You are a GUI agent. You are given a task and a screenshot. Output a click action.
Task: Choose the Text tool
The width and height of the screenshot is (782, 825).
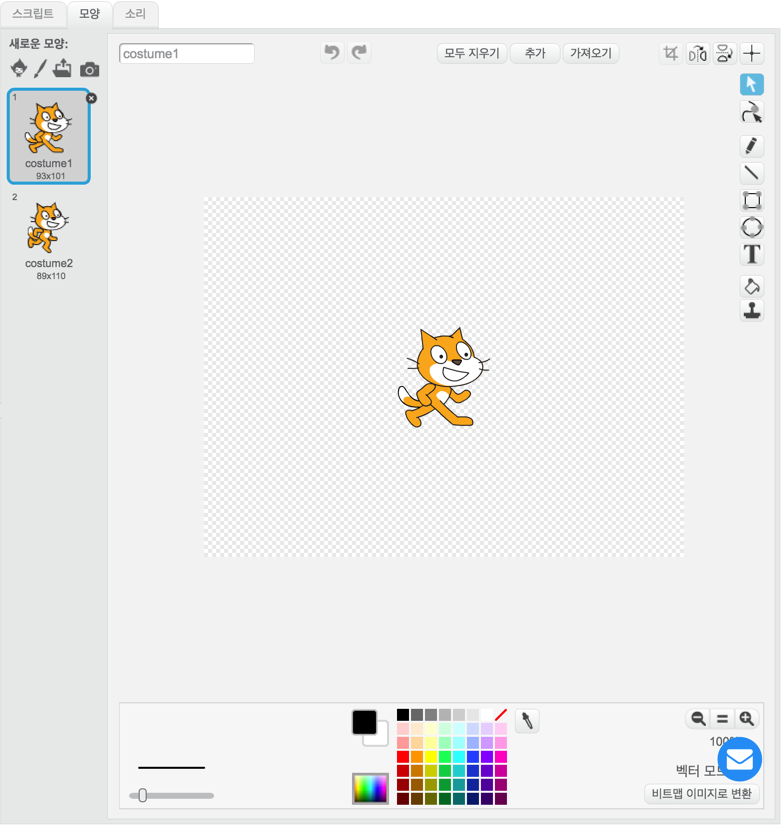pos(752,254)
